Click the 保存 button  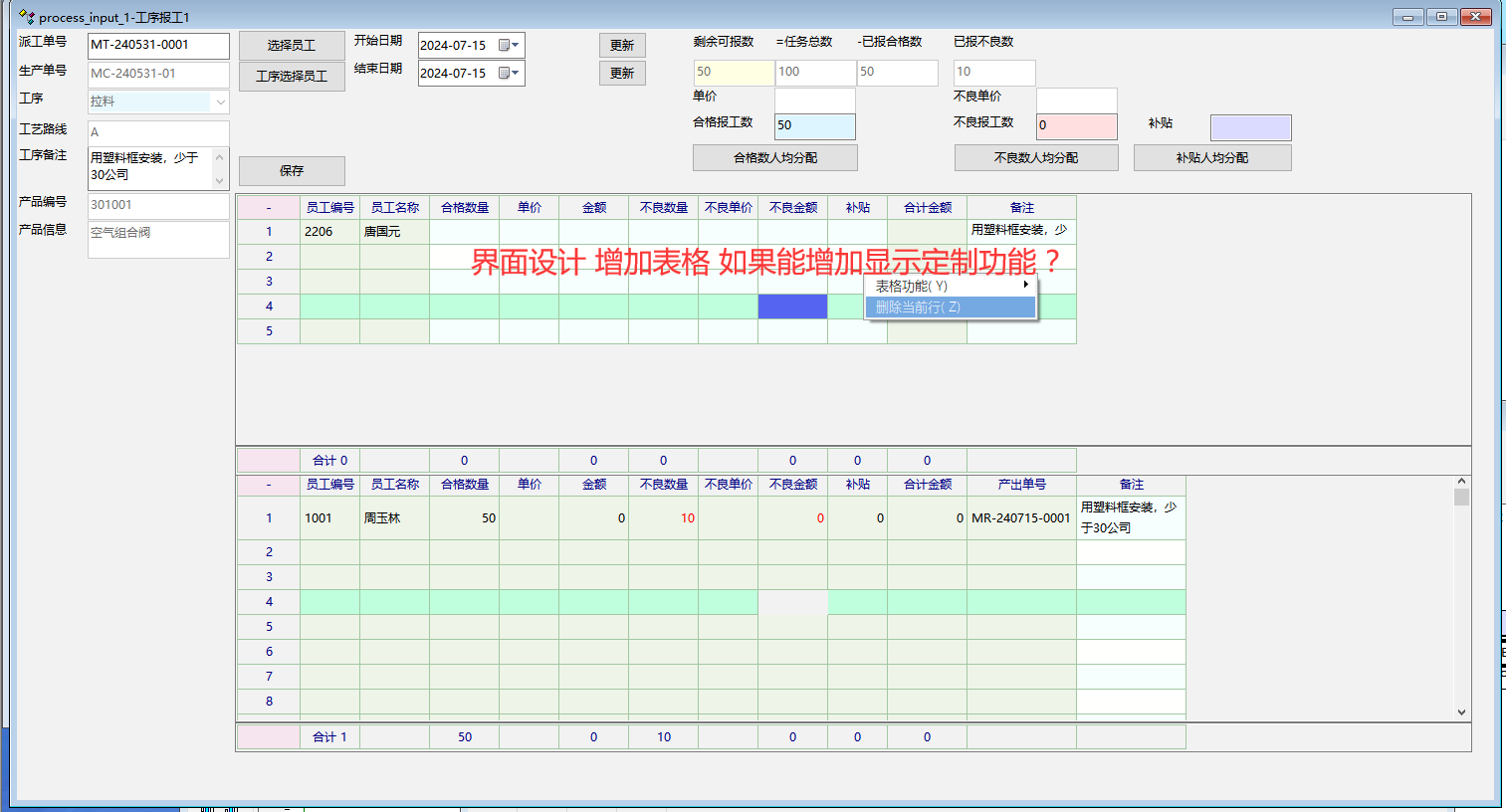click(292, 170)
